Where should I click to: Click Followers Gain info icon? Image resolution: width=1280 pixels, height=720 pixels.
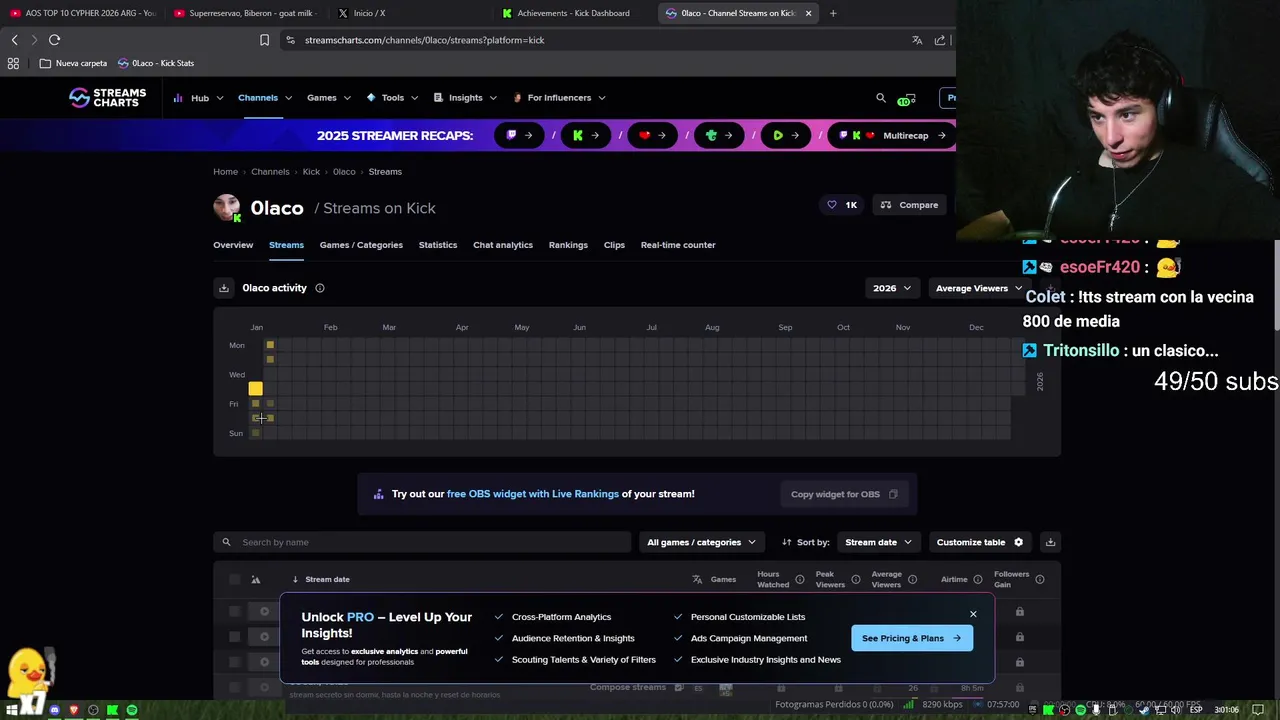click(x=1040, y=579)
